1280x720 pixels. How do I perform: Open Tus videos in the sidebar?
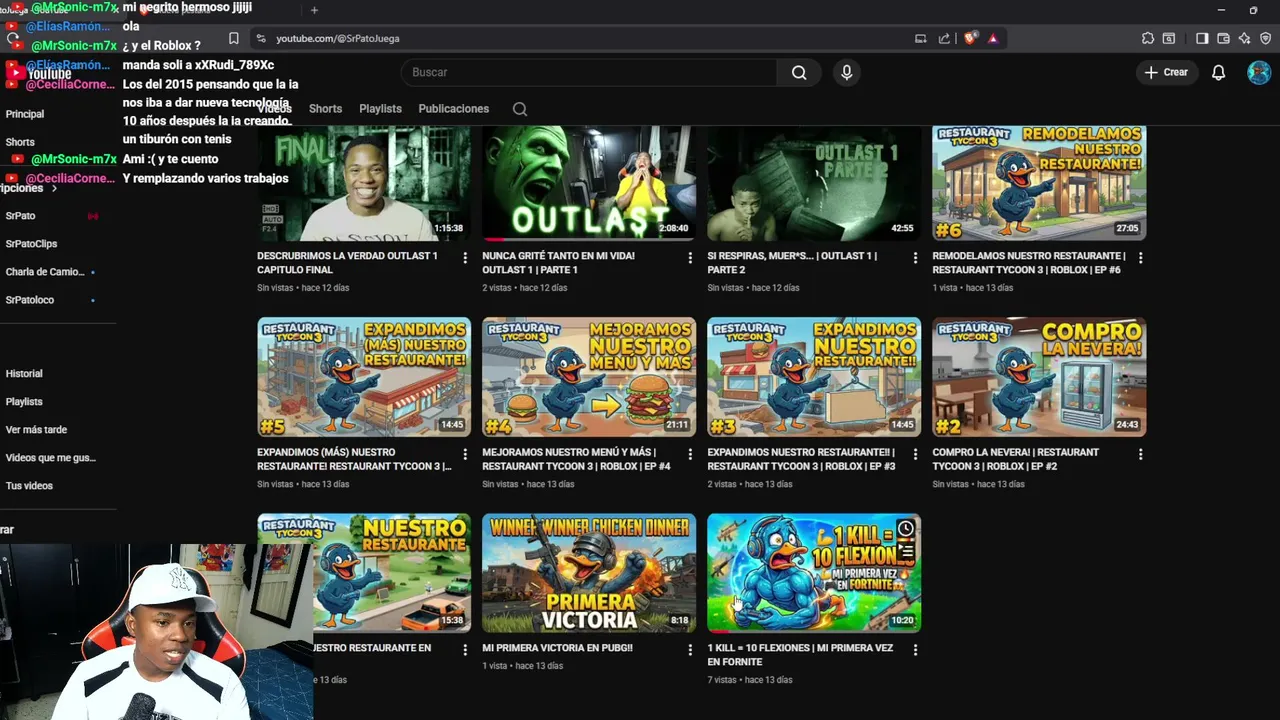29,486
